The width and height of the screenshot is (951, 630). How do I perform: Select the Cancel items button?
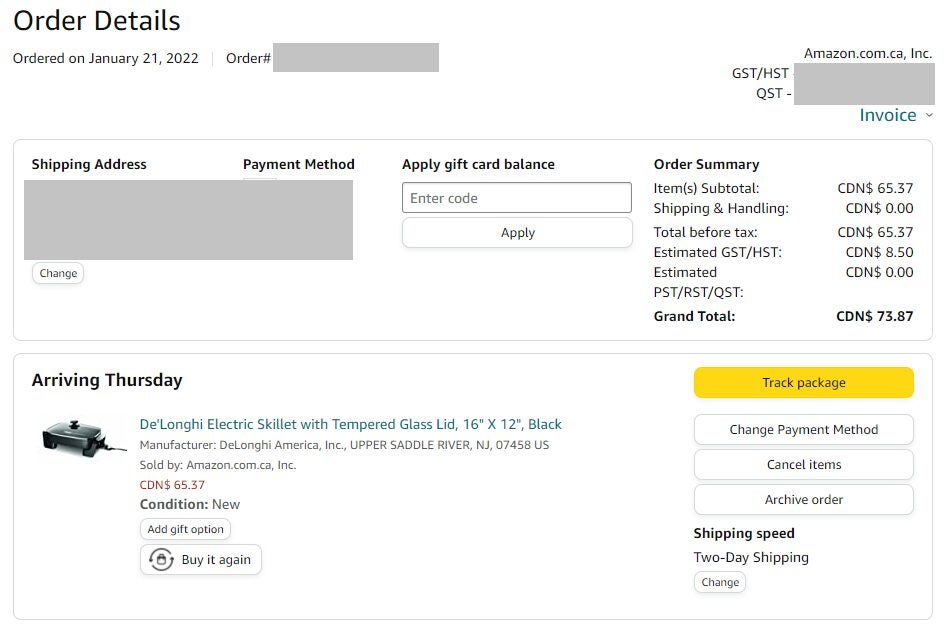coord(803,465)
